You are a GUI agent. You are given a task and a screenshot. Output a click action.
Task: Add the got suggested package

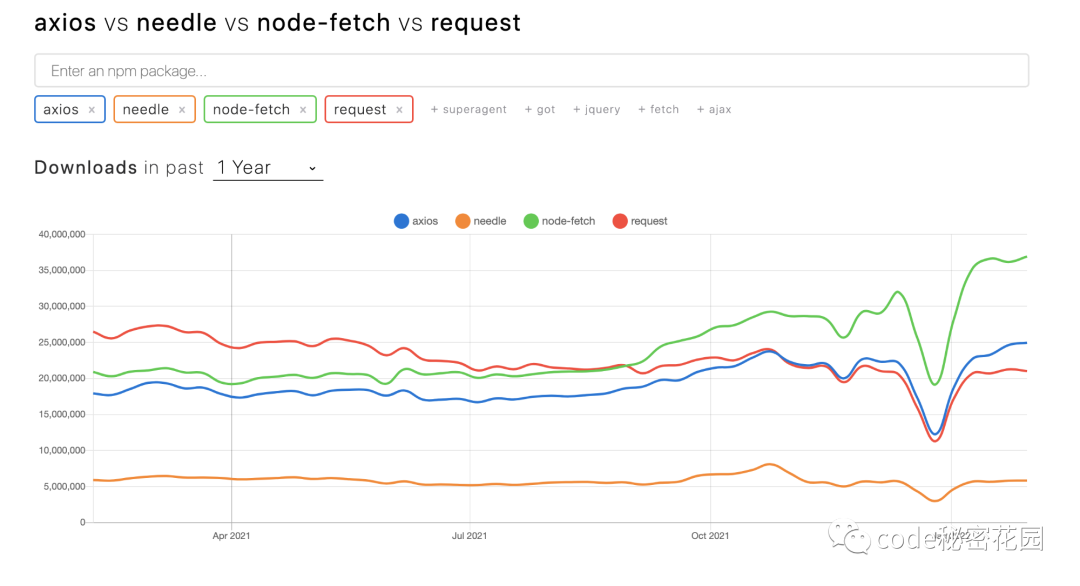(540, 110)
